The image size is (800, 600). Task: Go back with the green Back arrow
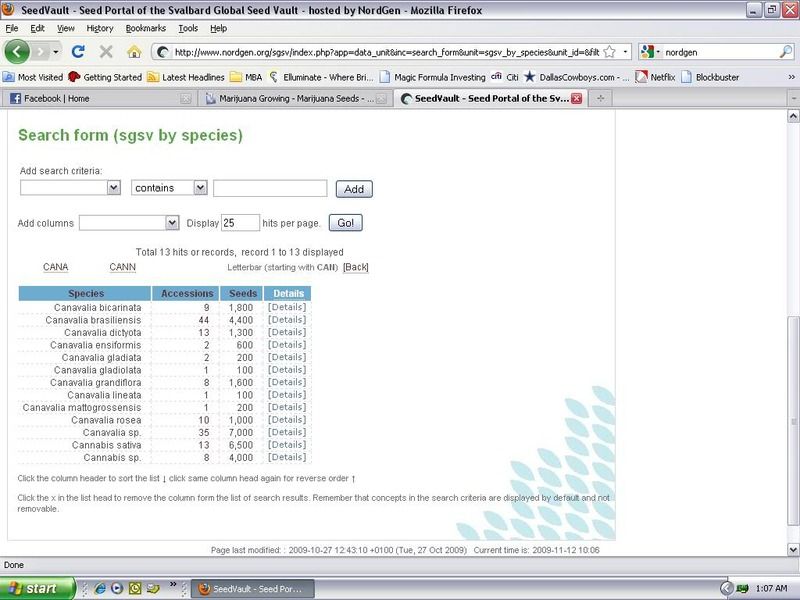pos(16,52)
